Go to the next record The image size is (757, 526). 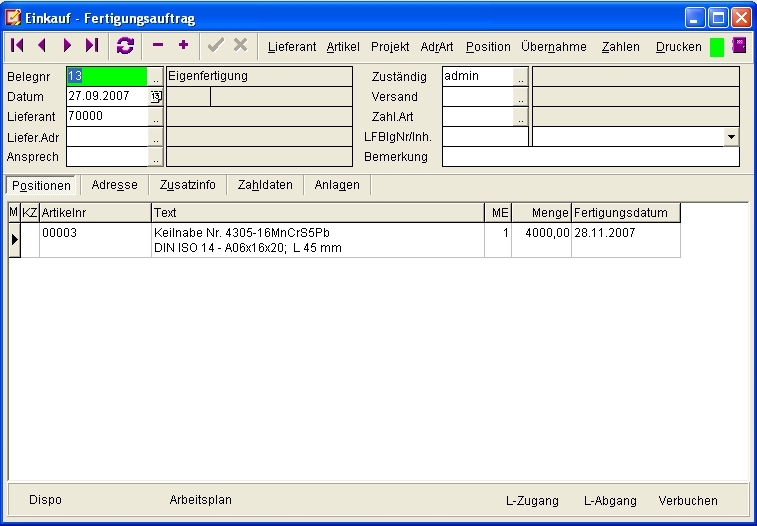pos(67,46)
